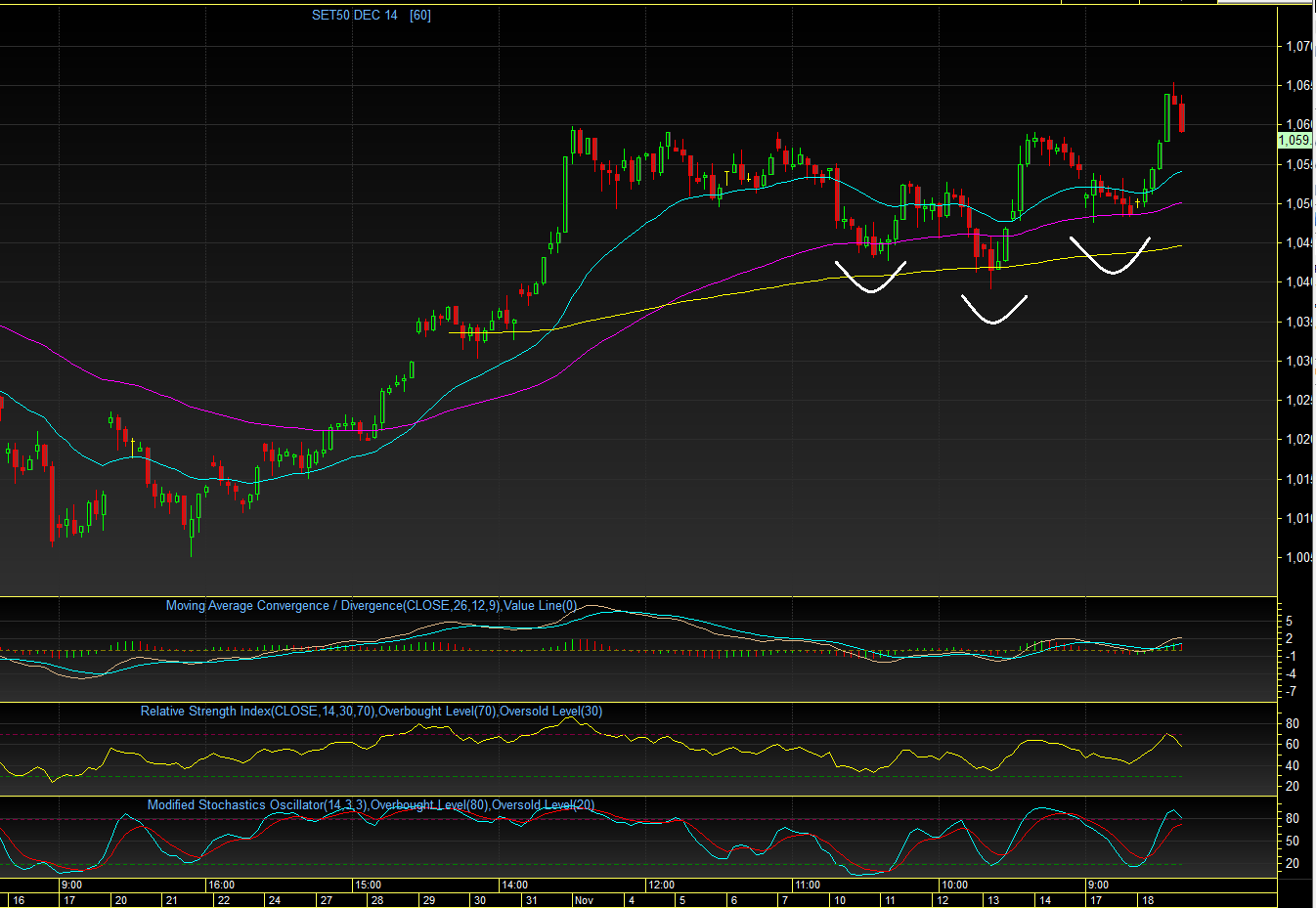Click the 16:00 time label on date axis
The image size is (1316, 908).
point(221,885)
